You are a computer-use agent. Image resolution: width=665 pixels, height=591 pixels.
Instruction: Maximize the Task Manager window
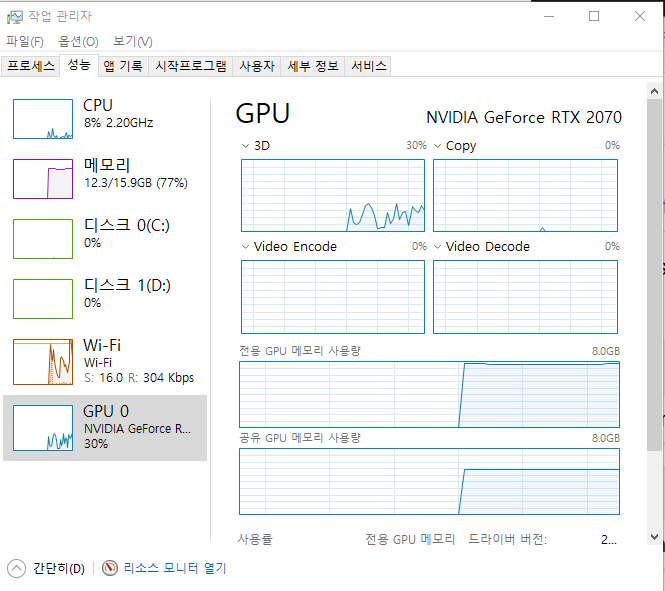[x=594, y=17]
